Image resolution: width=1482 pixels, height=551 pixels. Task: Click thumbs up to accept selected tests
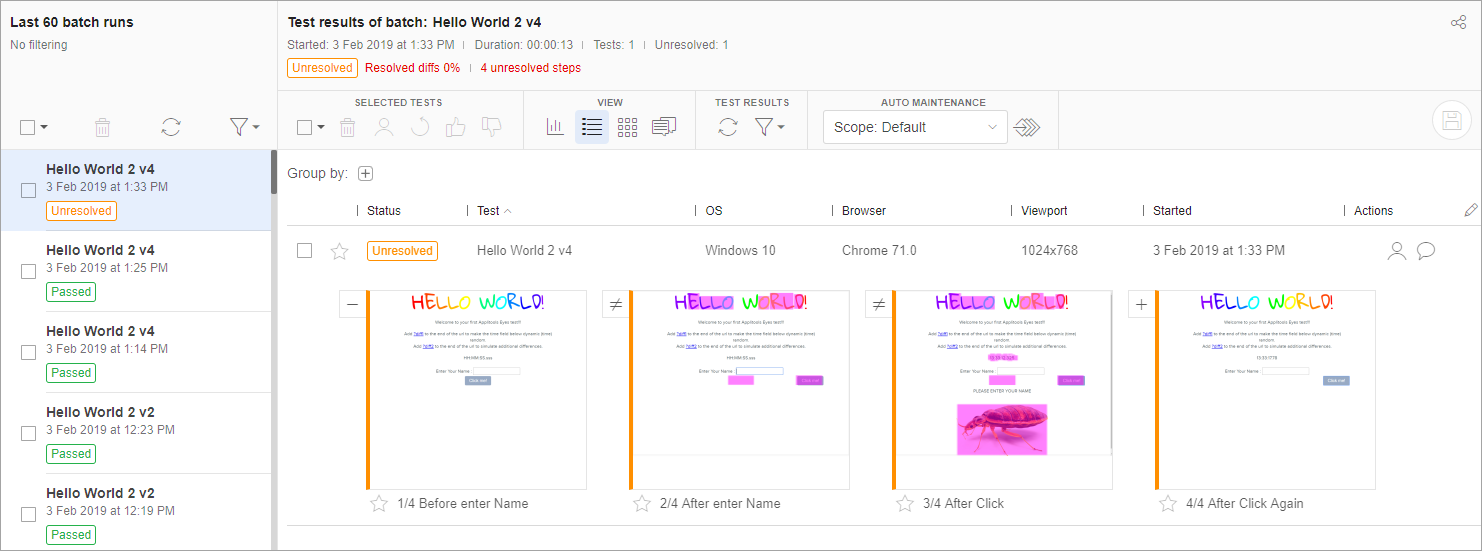tap(456, 127)
